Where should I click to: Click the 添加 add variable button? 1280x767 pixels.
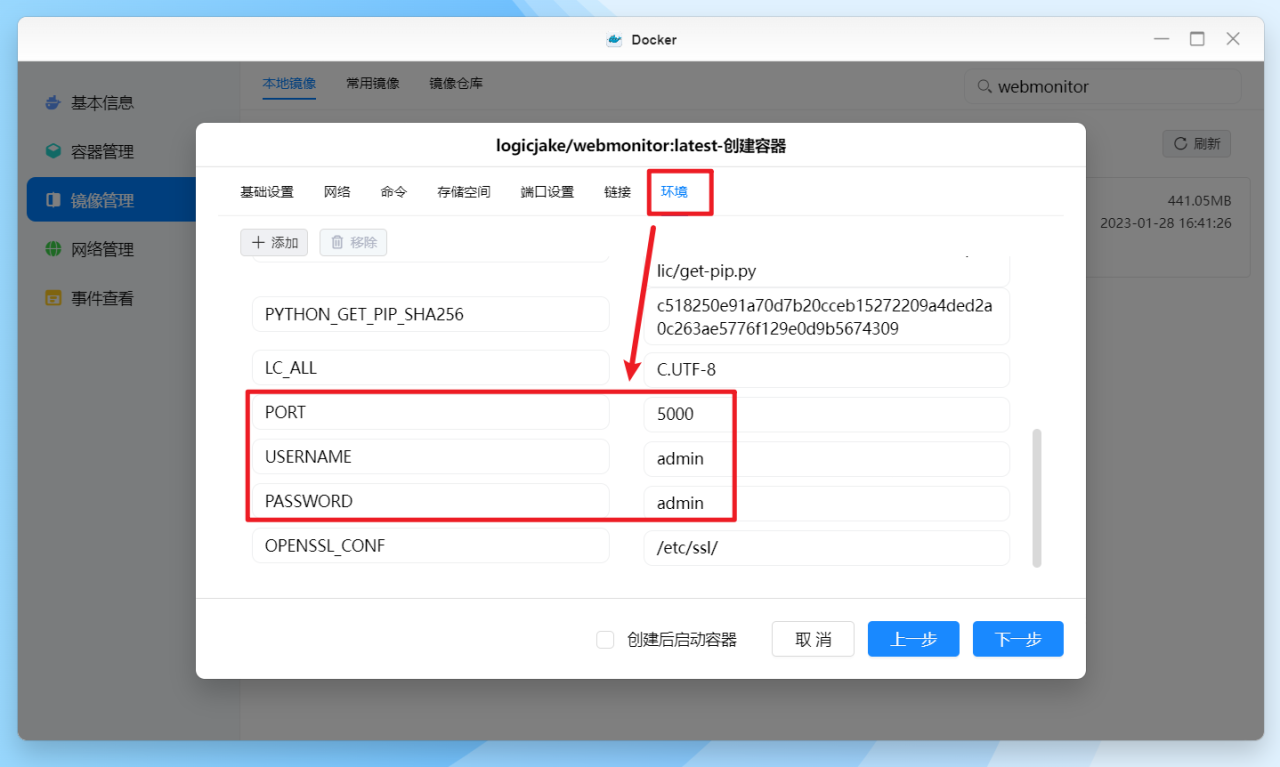274,241
